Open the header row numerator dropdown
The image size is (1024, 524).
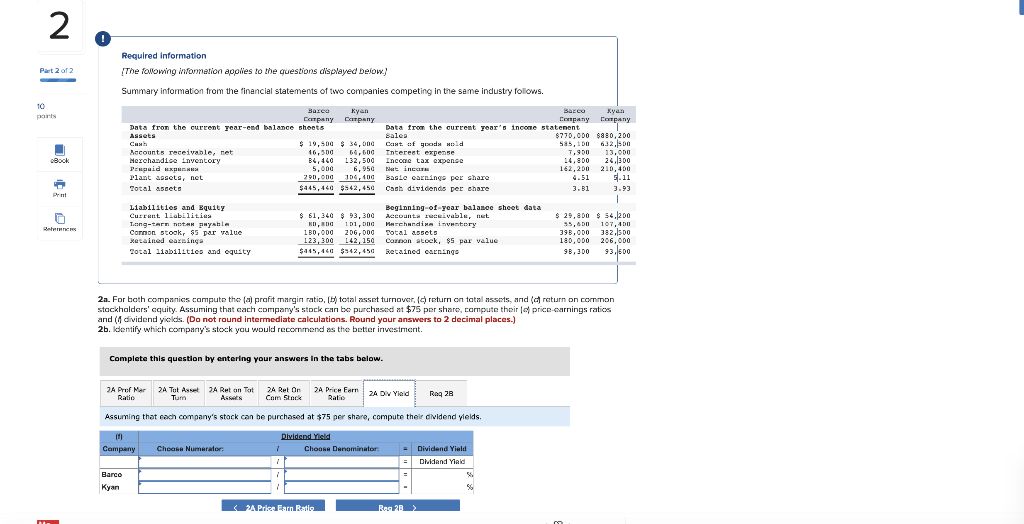point(205,461)
